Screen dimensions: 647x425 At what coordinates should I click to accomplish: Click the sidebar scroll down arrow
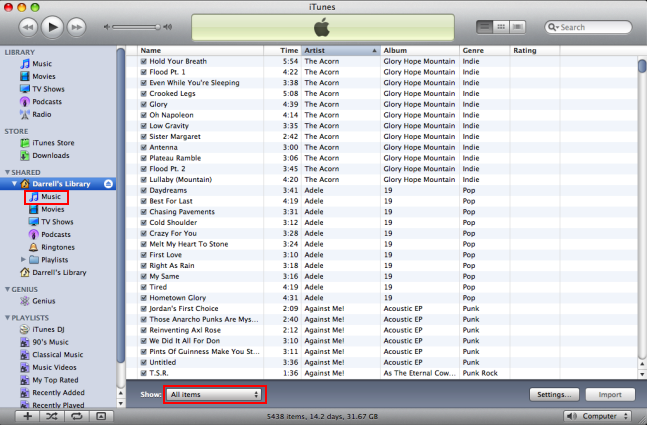click(120, 403)
